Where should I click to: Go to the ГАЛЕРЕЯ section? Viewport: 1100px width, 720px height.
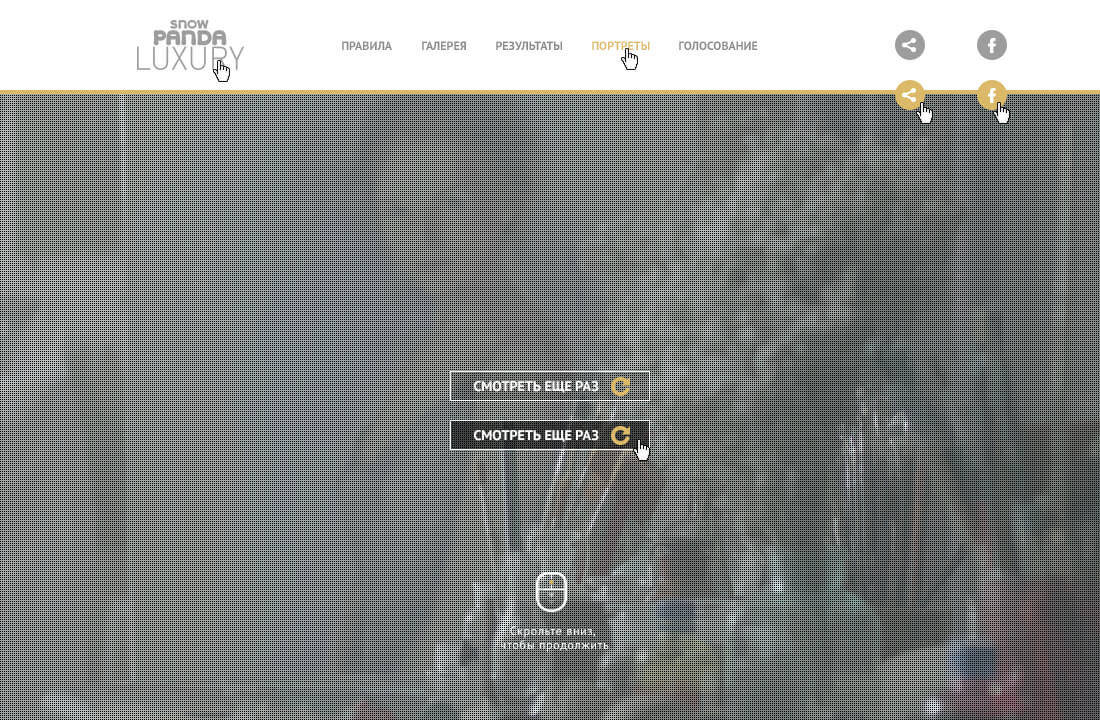coord(443,46)
